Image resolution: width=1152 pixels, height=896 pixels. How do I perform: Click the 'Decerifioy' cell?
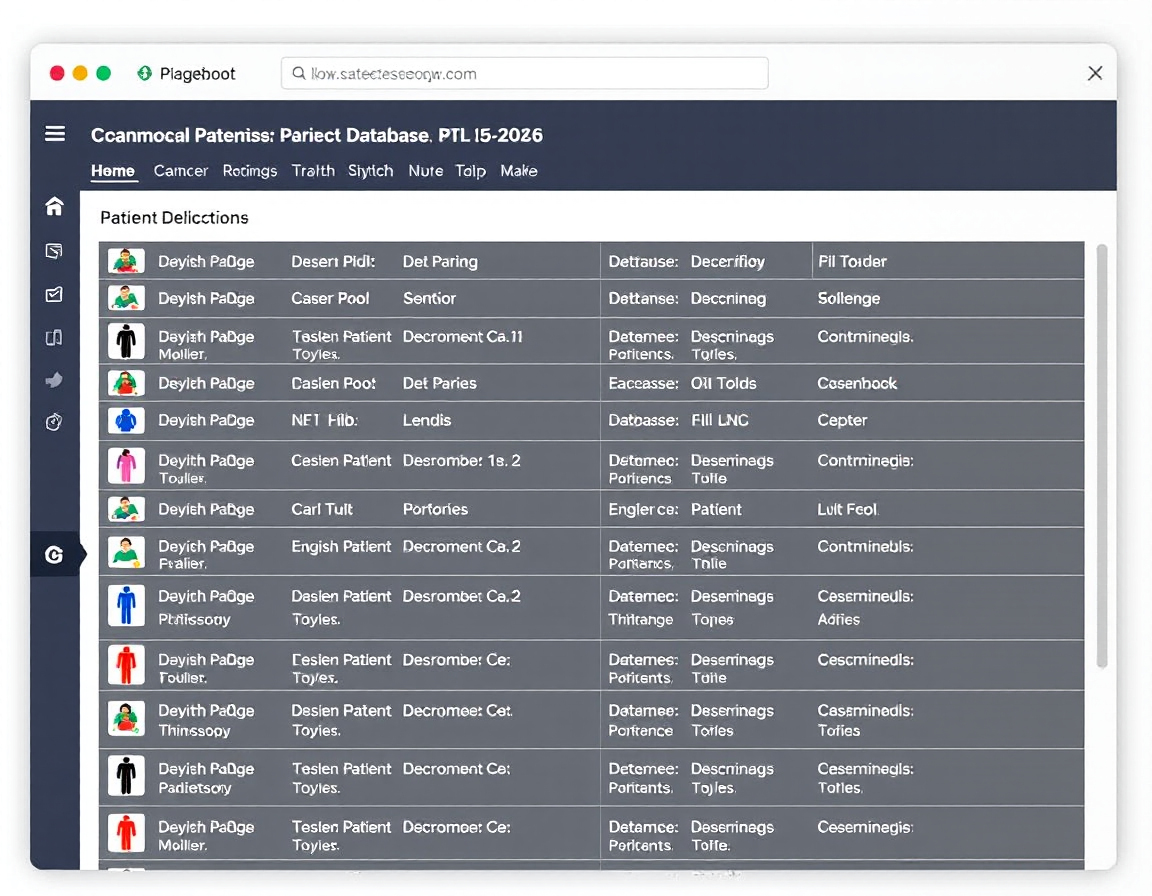[727, 262]
